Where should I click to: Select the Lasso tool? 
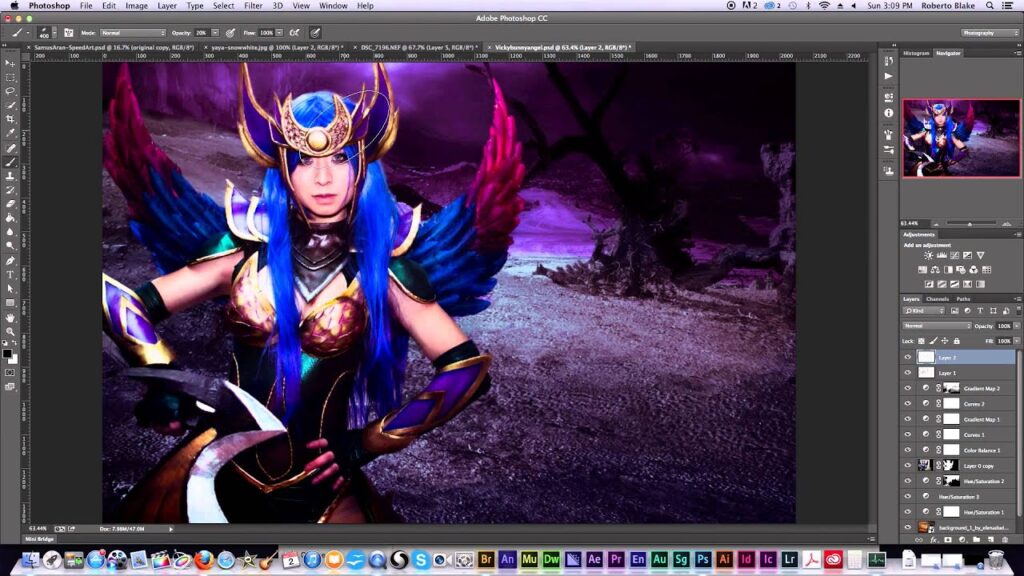(10, 91)
